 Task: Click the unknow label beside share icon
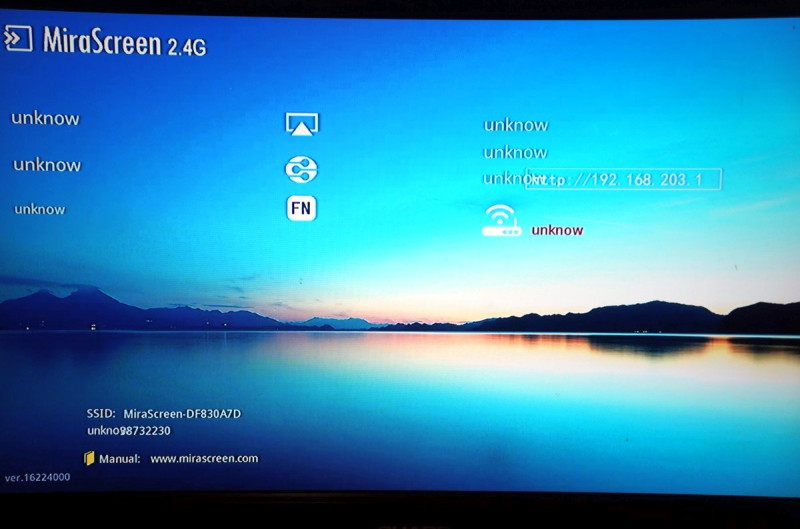pos(47,165)
